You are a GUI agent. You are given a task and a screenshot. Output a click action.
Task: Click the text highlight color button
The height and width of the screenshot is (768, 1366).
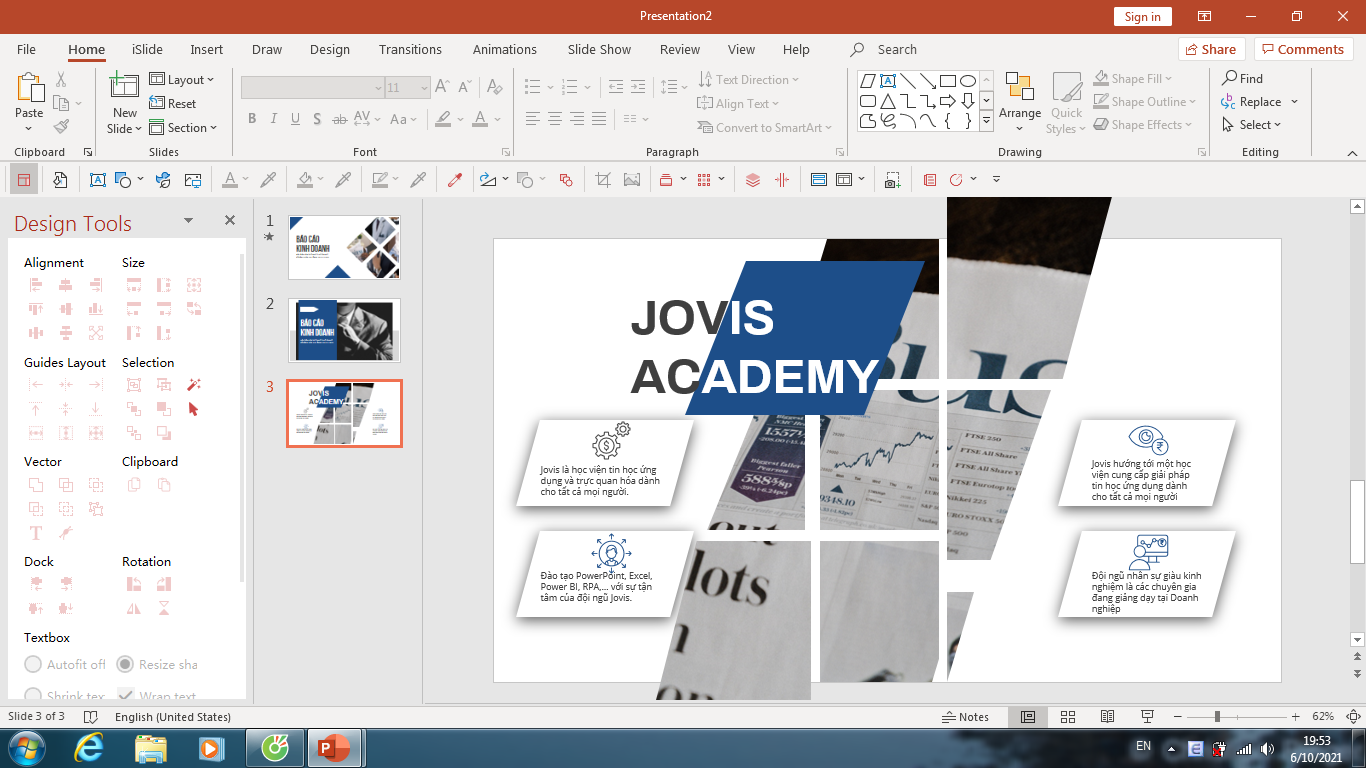(443, 119)
